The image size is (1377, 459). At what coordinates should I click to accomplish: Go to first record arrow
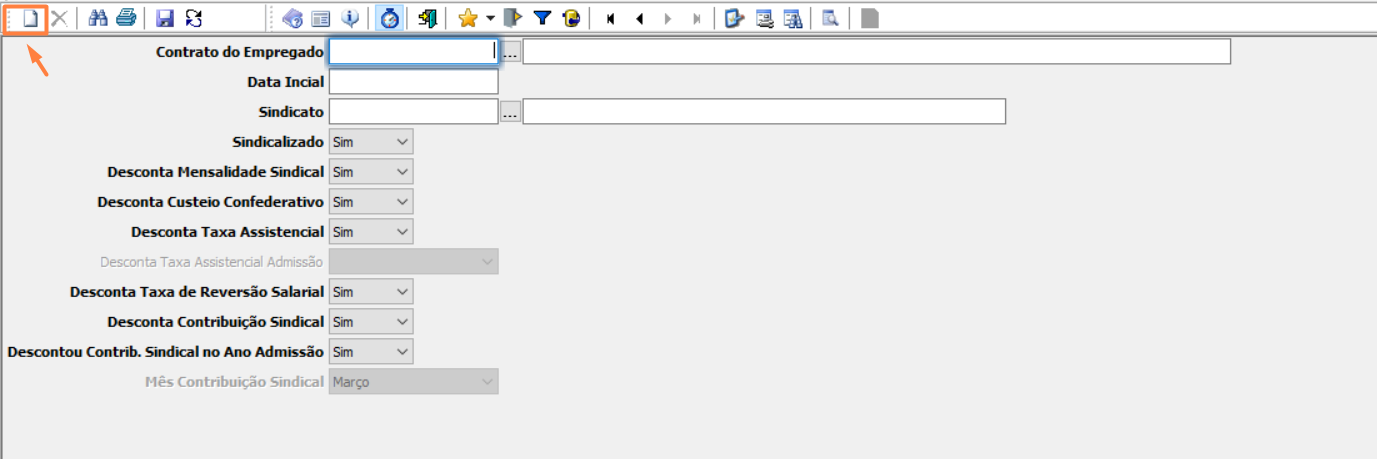610,18
